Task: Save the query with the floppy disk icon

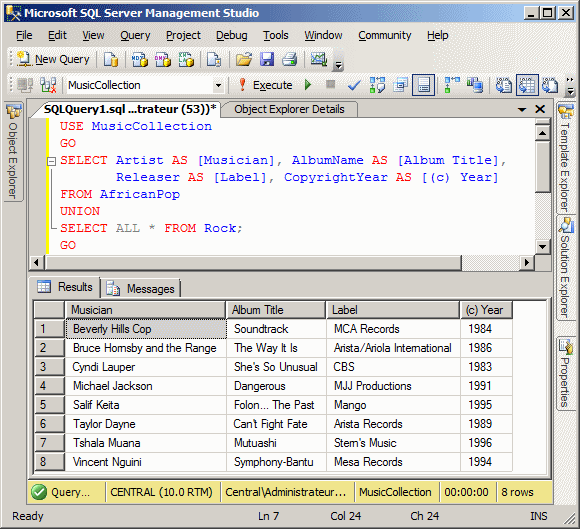Action: (267, 59)
